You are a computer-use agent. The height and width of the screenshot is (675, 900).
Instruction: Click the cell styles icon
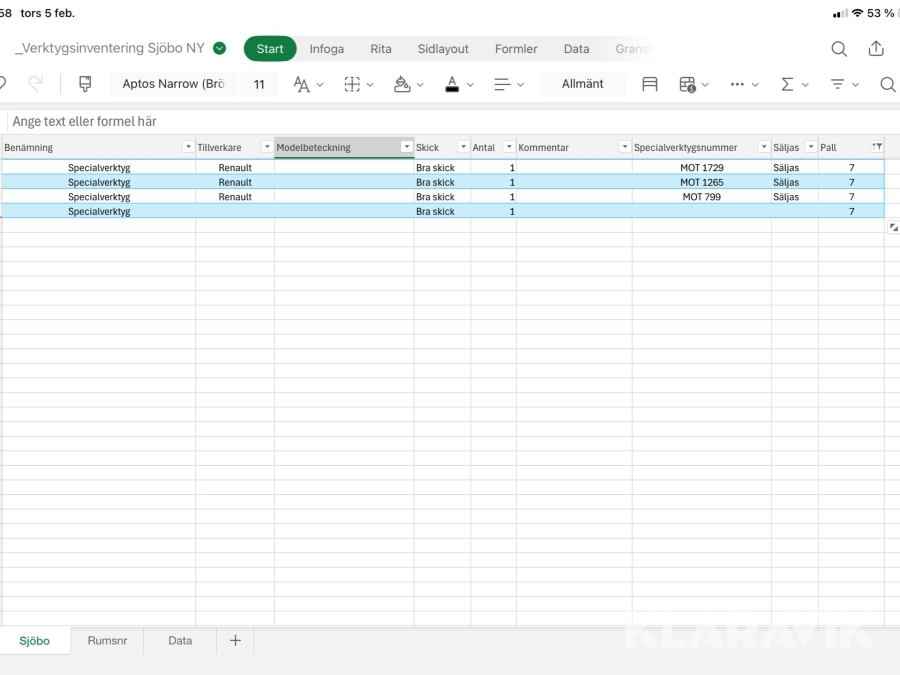pos(650,84)
